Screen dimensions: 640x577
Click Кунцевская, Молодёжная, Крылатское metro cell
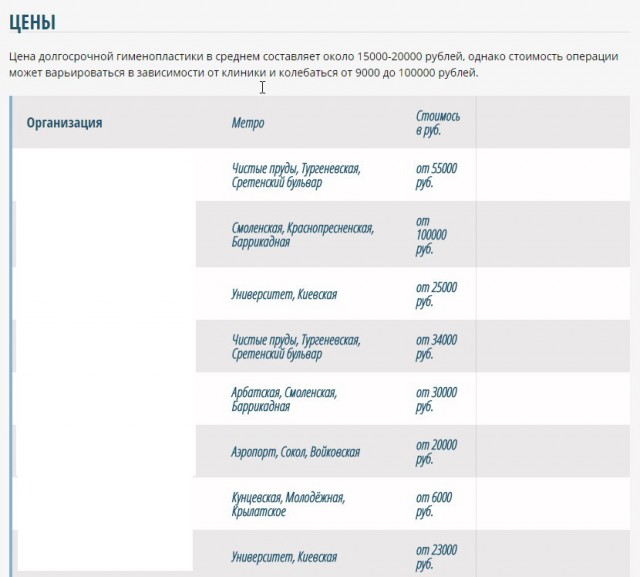(288, 504)
